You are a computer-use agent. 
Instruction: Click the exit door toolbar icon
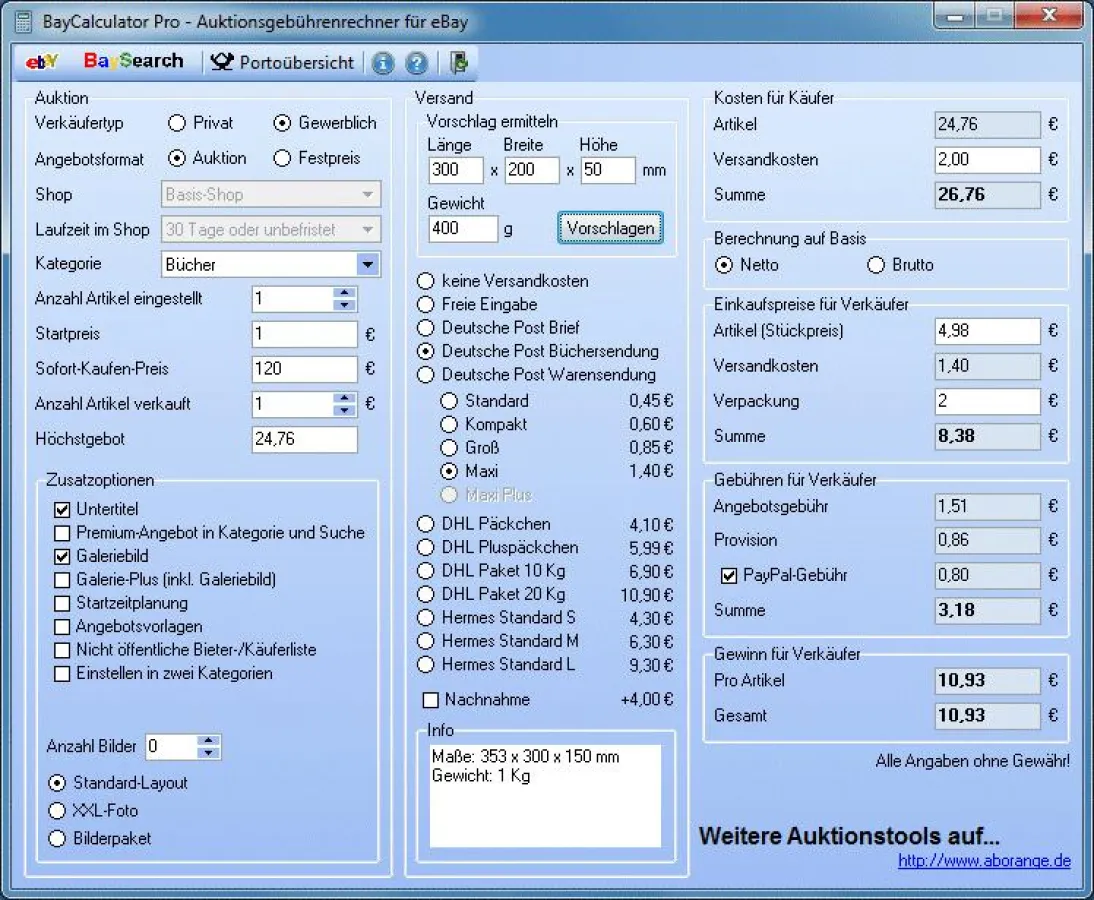point(459,63)
